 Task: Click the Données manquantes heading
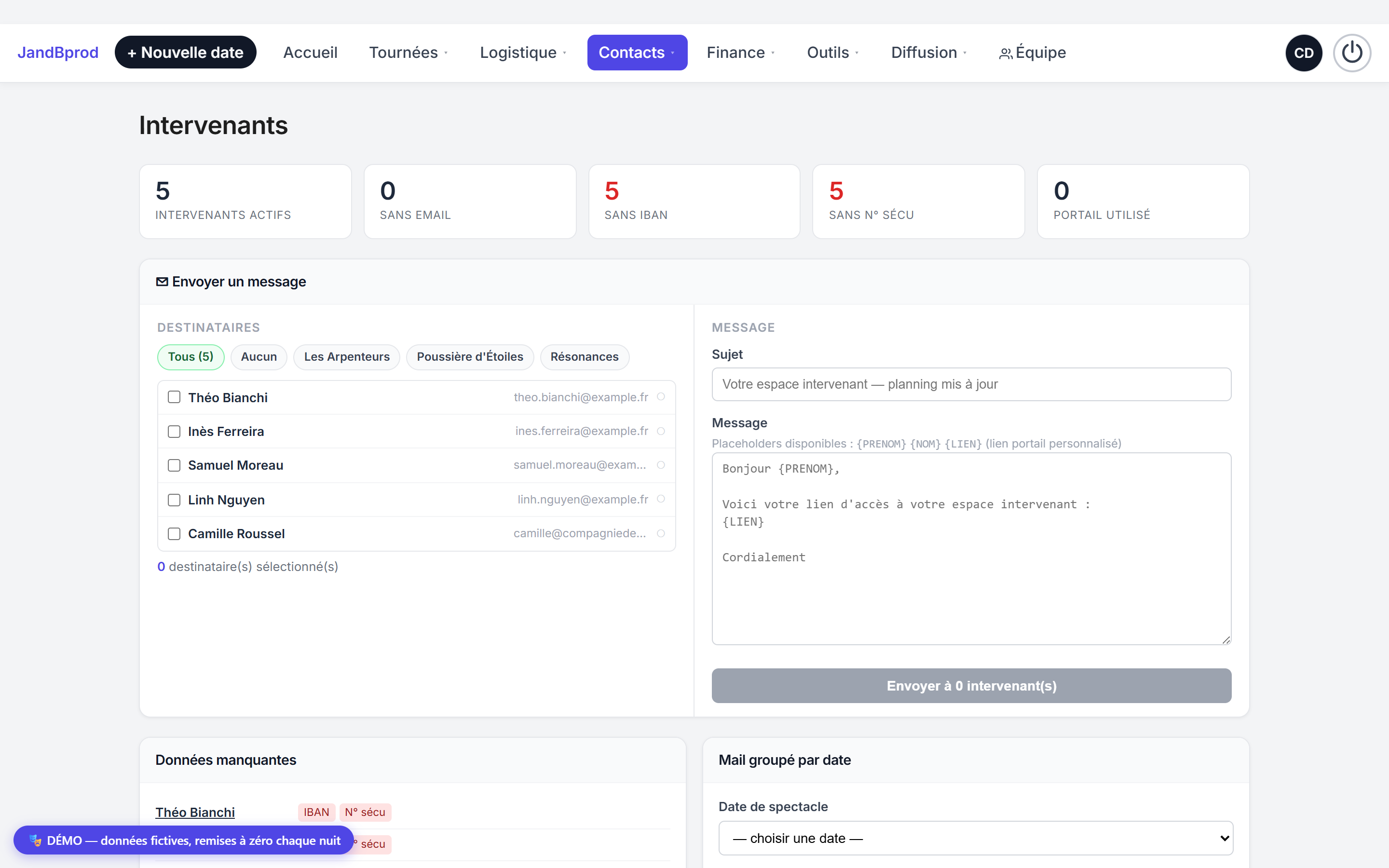click(x=226, y=759)
